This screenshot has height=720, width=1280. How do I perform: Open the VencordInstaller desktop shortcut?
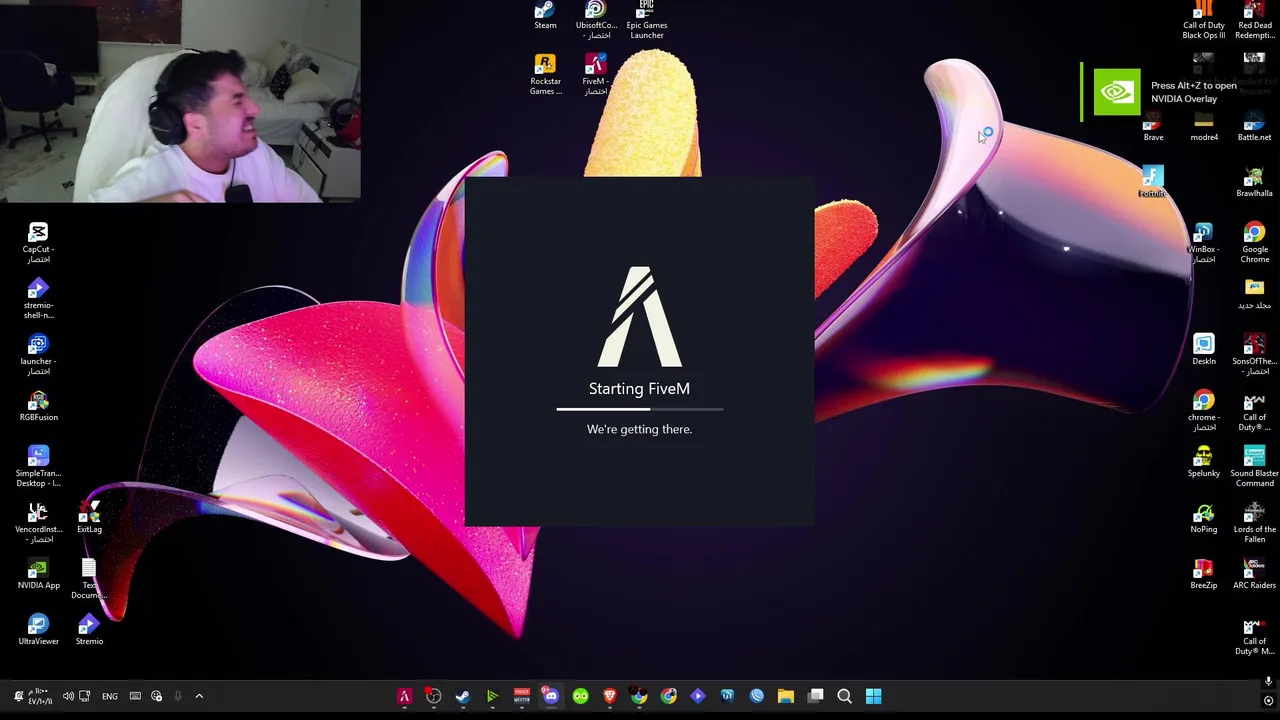[x=38, y=523]
